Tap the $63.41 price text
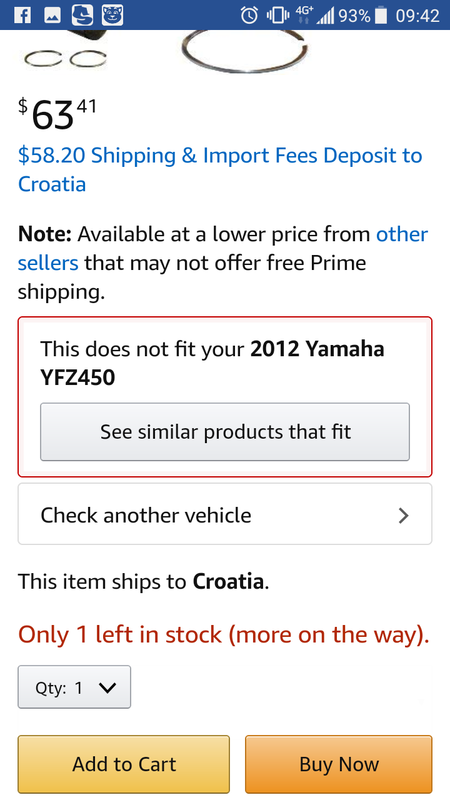Image resolution: width=450 pixels, height=800 pixels. [x=57, y=114]
